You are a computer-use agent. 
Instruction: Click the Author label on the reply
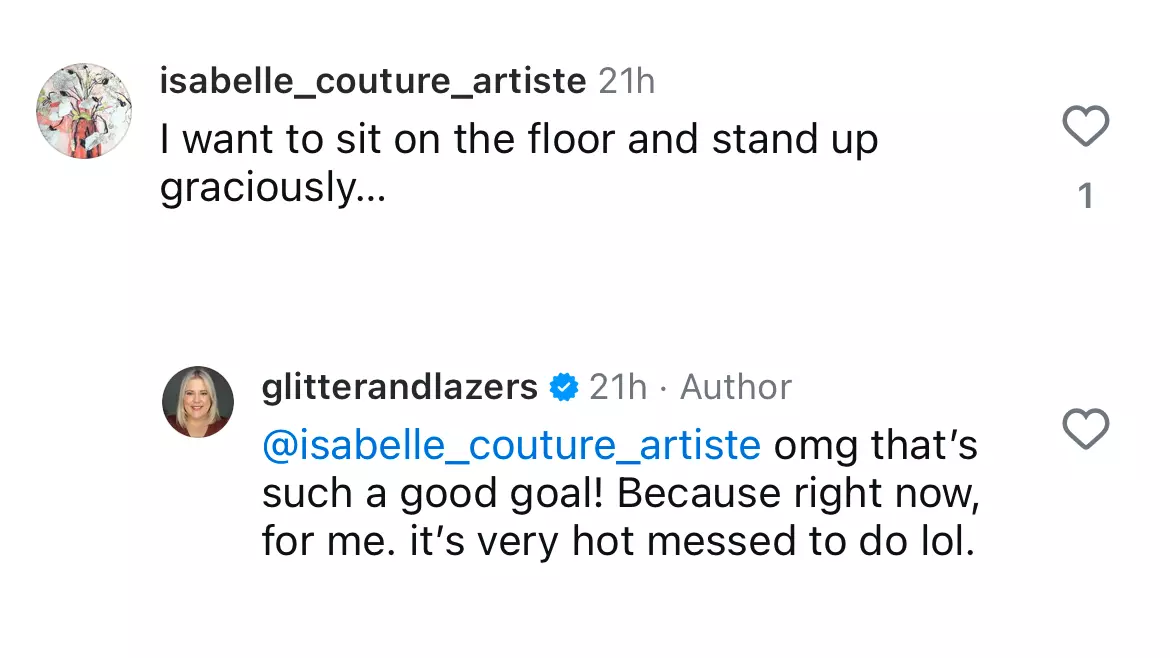click(736, 386)
